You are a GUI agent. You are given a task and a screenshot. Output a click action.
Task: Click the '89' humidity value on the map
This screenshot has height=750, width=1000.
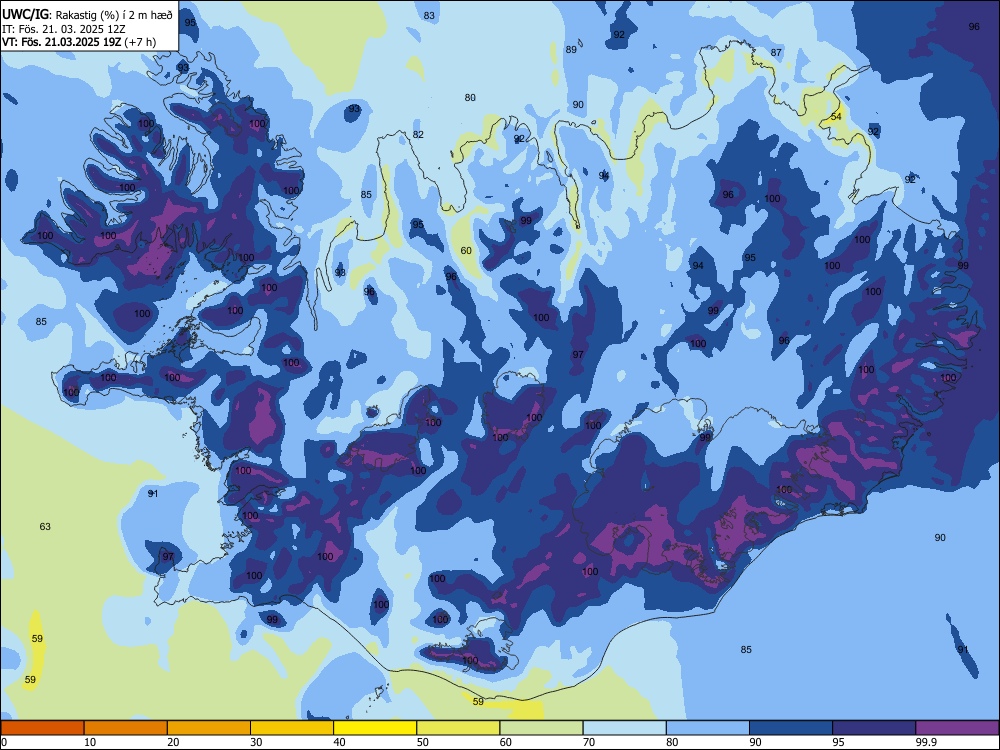pos(571,50)
